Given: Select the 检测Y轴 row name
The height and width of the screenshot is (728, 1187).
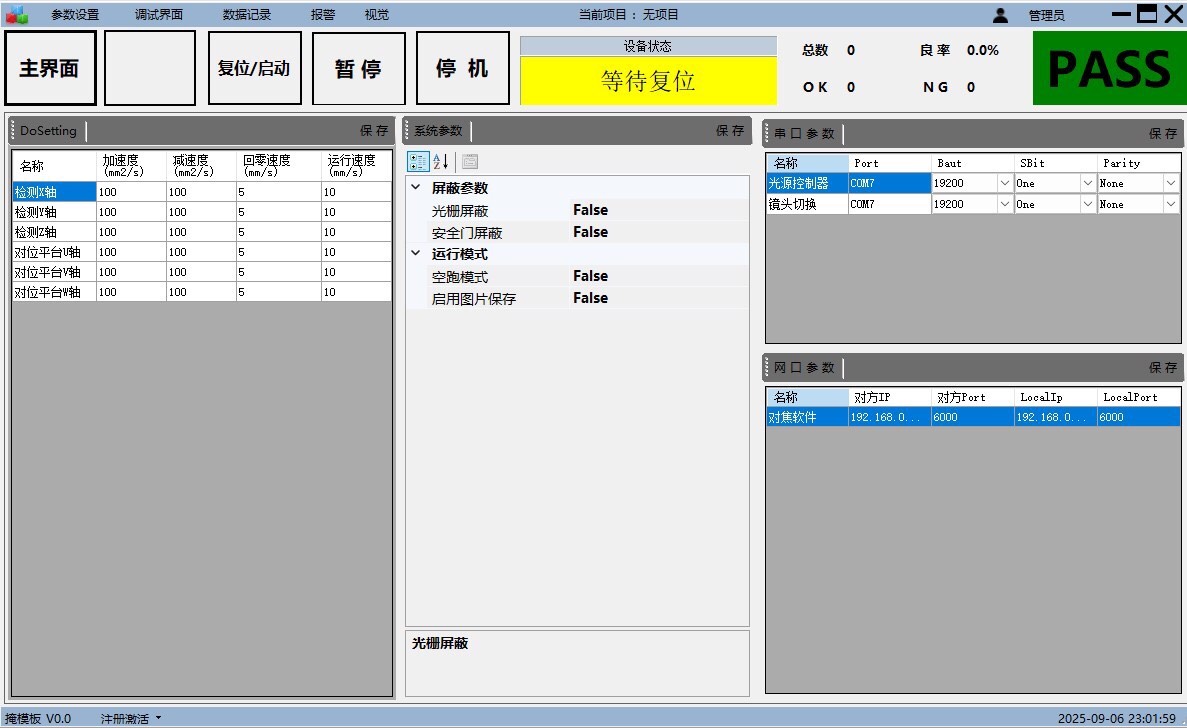Looking at the screenshot, I should (55, 212).
